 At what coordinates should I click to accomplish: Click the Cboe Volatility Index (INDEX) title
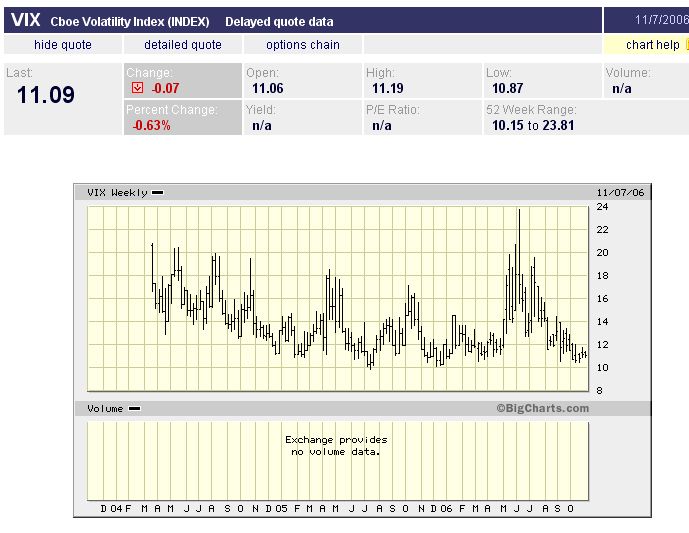[130, 22]
